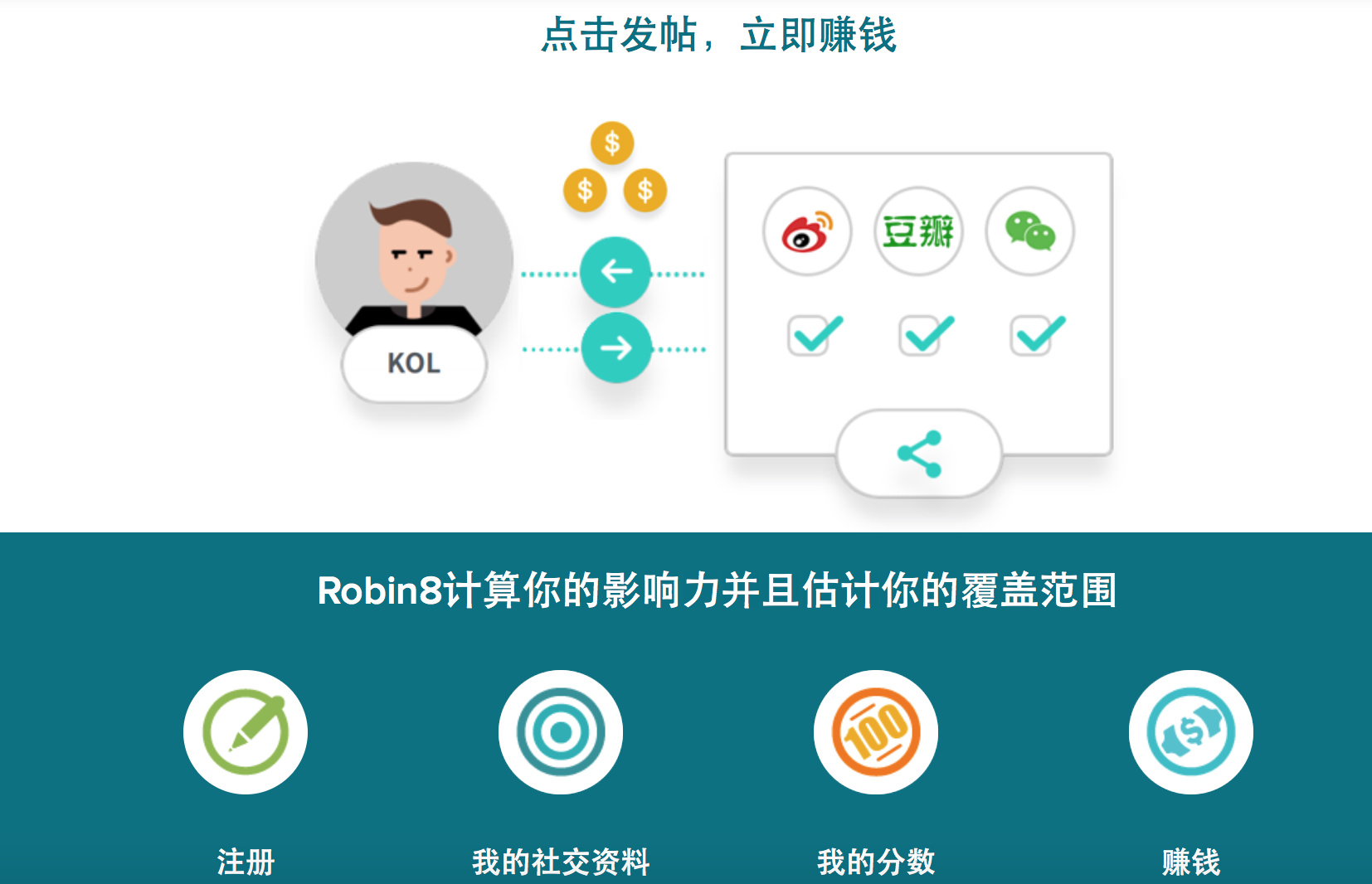The image size is (1372, 884).
Task: Select the 赚钱 label
Action: coord(1191,862)
